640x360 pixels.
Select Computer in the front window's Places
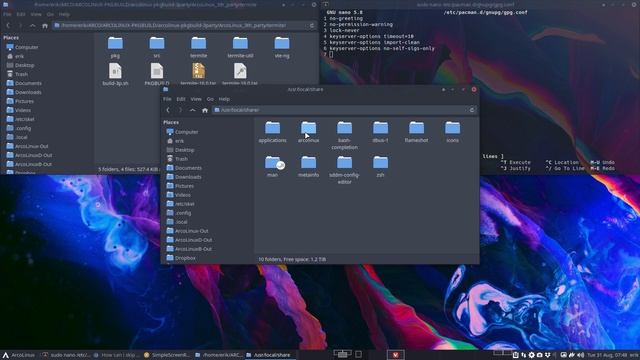click(182, 132)
